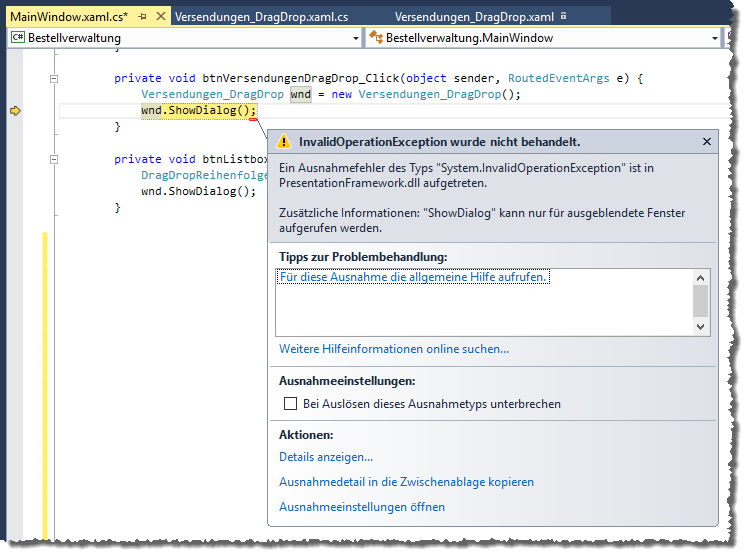This screenshot has width=749, height=557.
Task: Switch to Versendungen_DragDrop.xaml tab
Action: pos(474,17)
